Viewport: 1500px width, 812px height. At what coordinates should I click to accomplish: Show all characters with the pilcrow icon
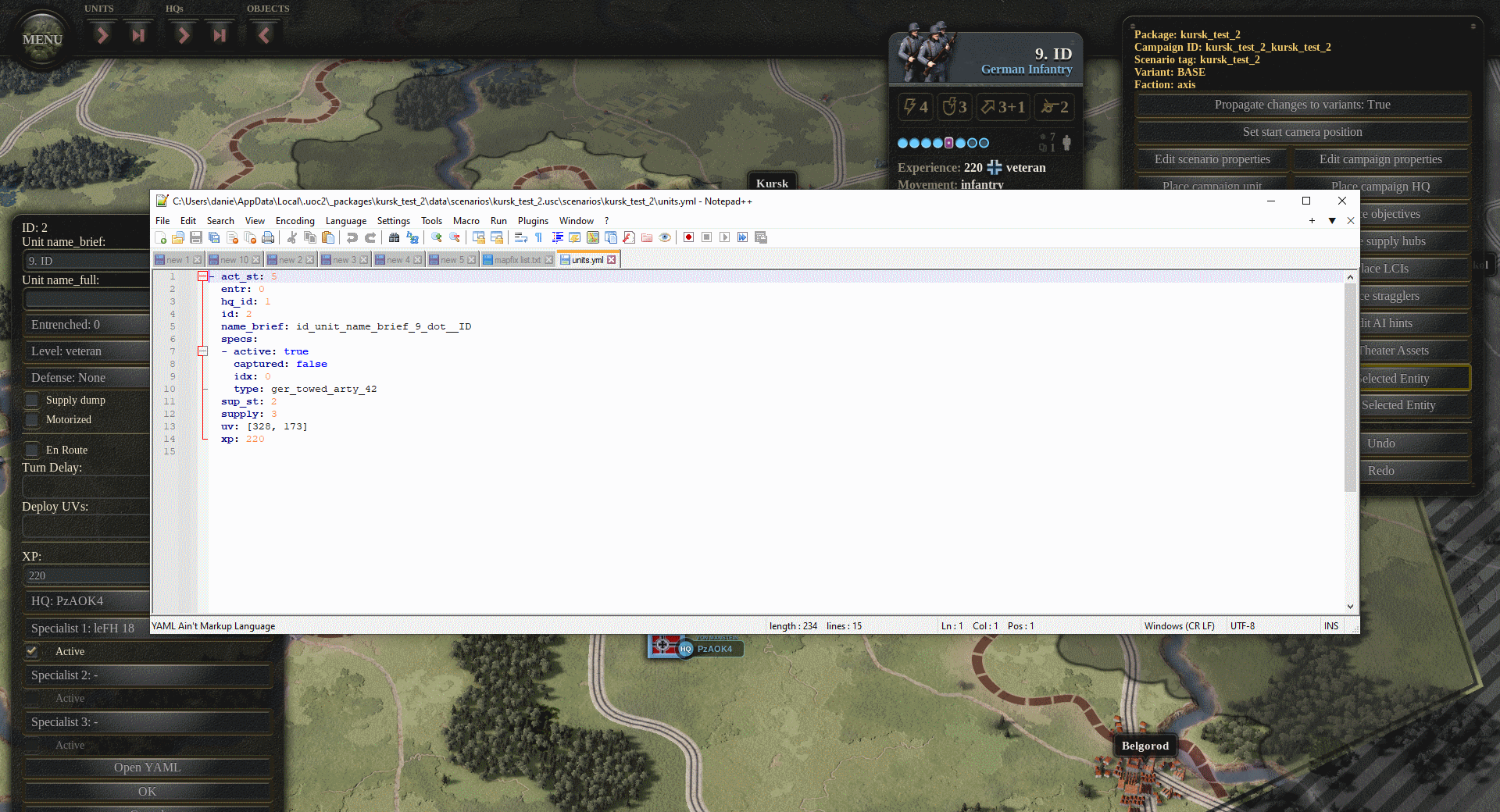tap(538, 237)
